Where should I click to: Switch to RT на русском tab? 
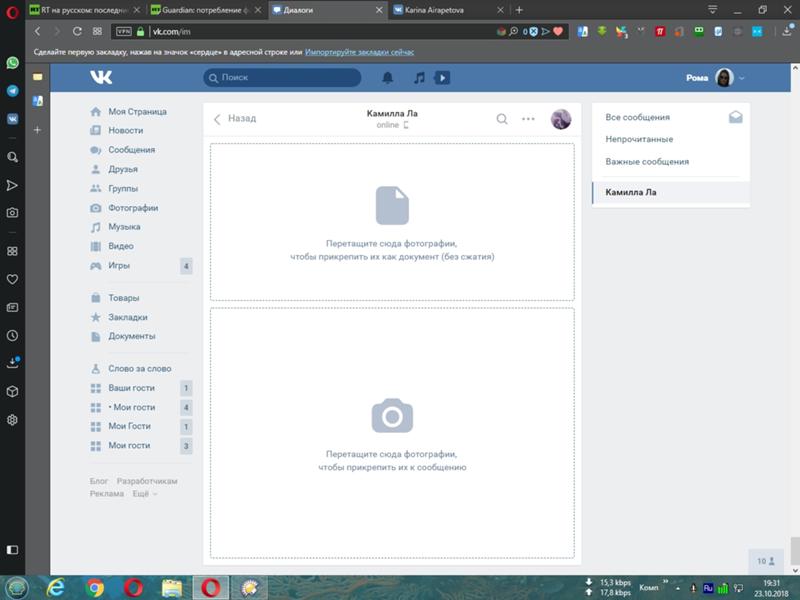pyautogui.click(x=84, y=10)
